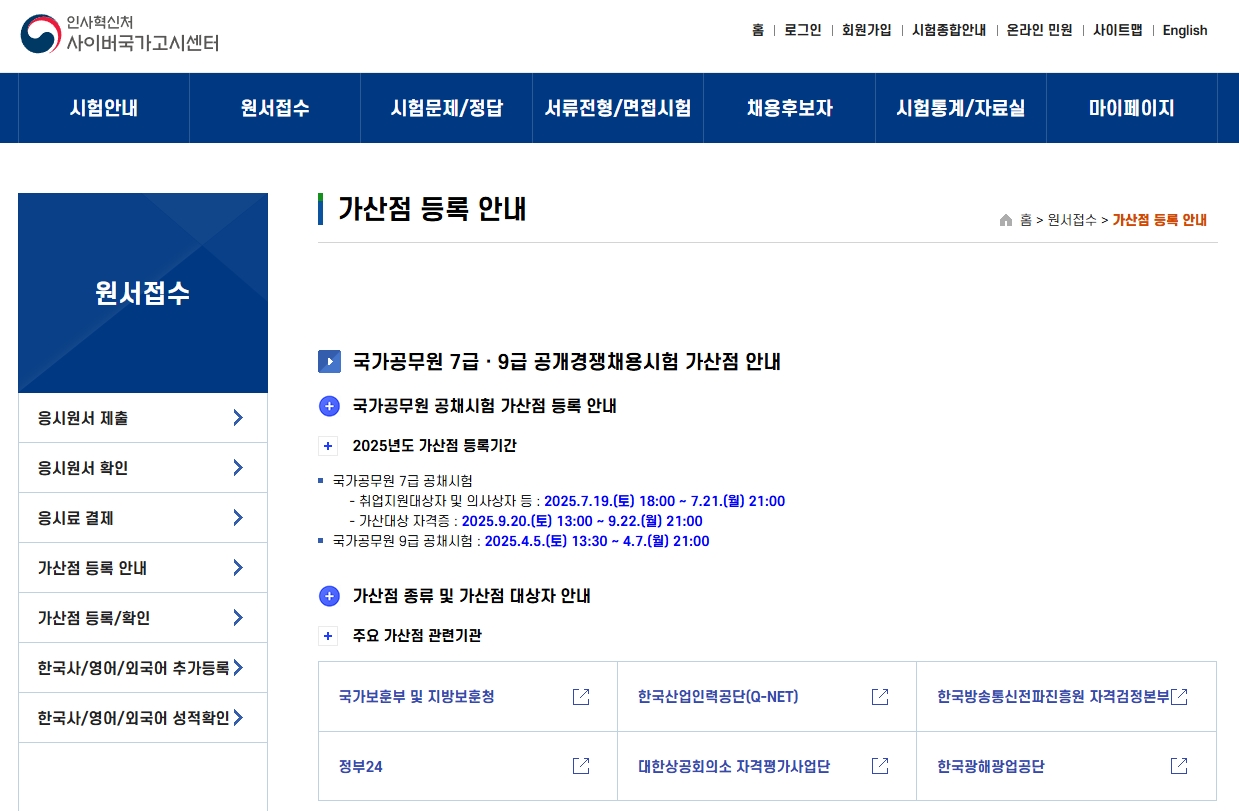Click the external link icon for 정부24
Screen dimensions: 1239x811
coord(580,766)
